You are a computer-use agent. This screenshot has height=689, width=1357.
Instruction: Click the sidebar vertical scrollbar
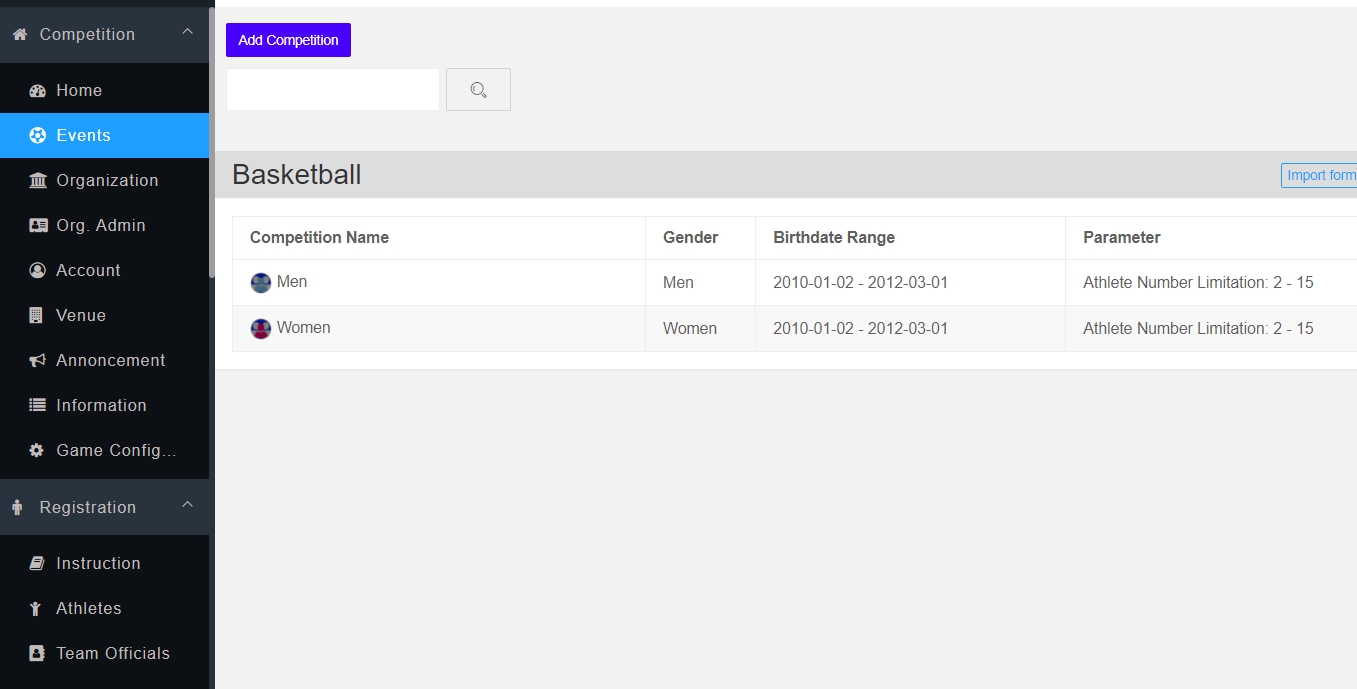pyautogui.click(x=211, y=140)
